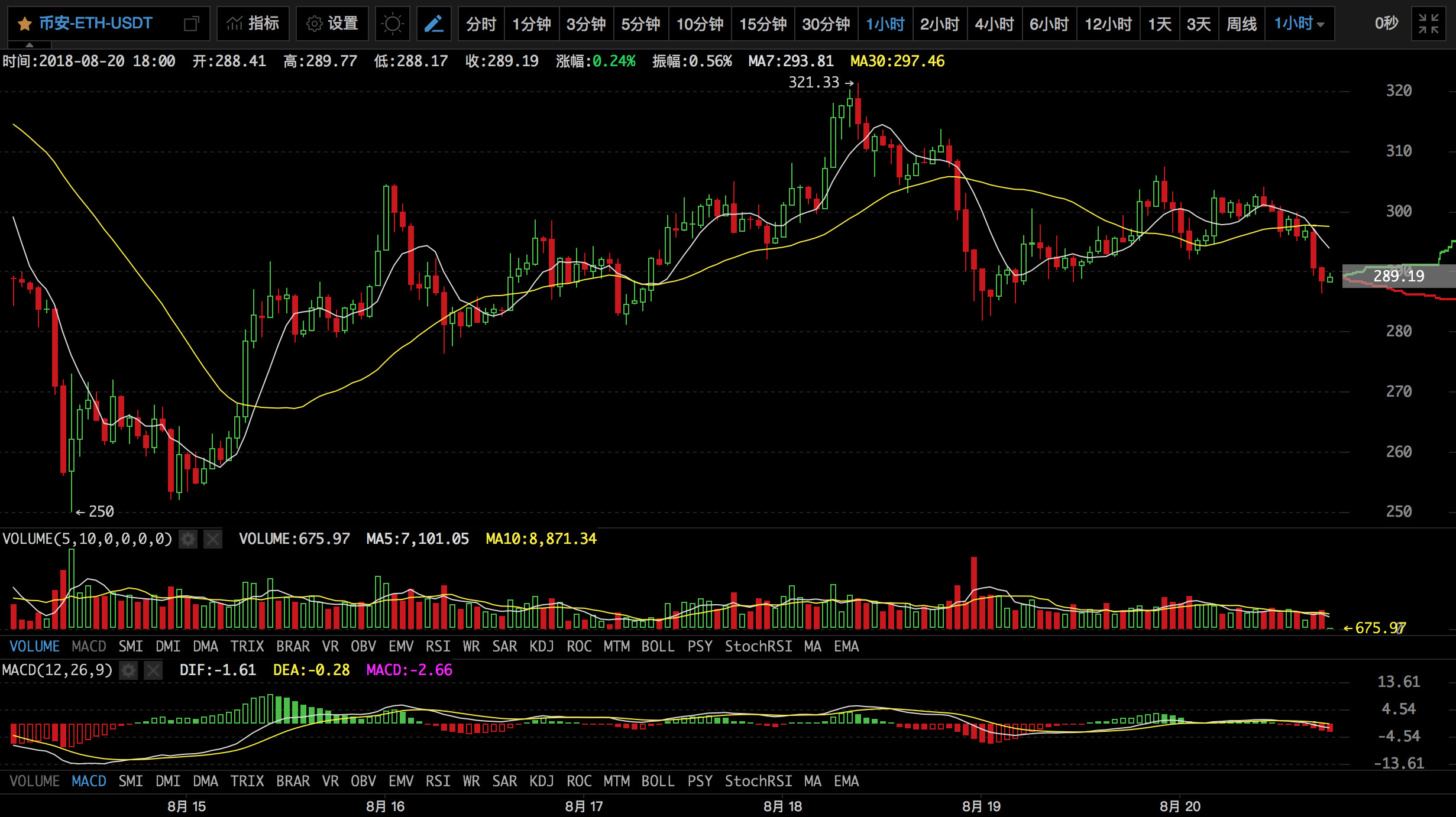Select StochRSI in the upper indicator row
This screenshot has width=1456, height=817.
[x=758, y=646]
